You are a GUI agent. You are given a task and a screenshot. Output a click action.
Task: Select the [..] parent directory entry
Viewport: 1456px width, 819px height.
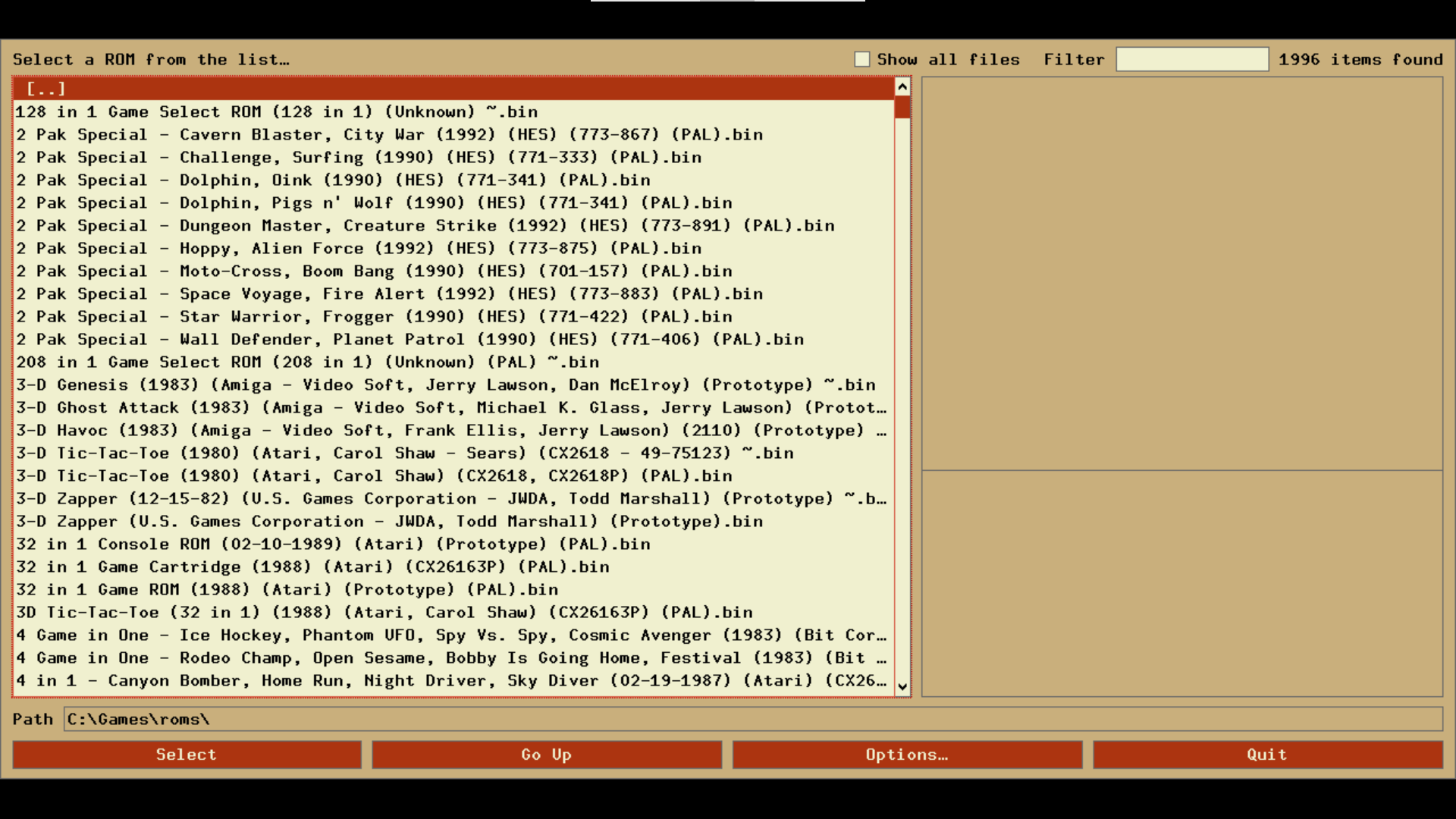[x=453, y=89]
